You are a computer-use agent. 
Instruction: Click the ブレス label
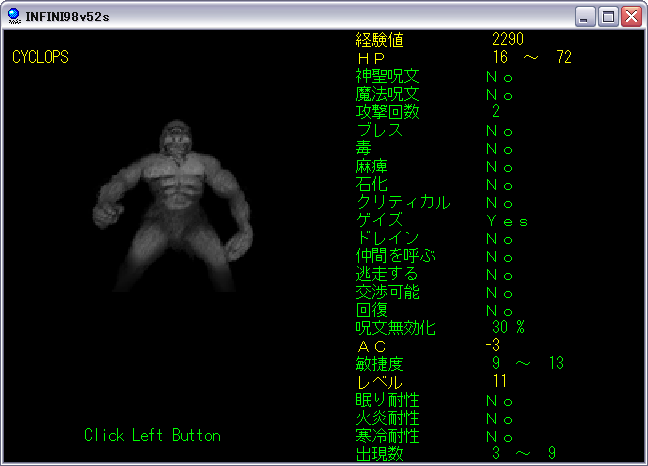click(379, 130)
